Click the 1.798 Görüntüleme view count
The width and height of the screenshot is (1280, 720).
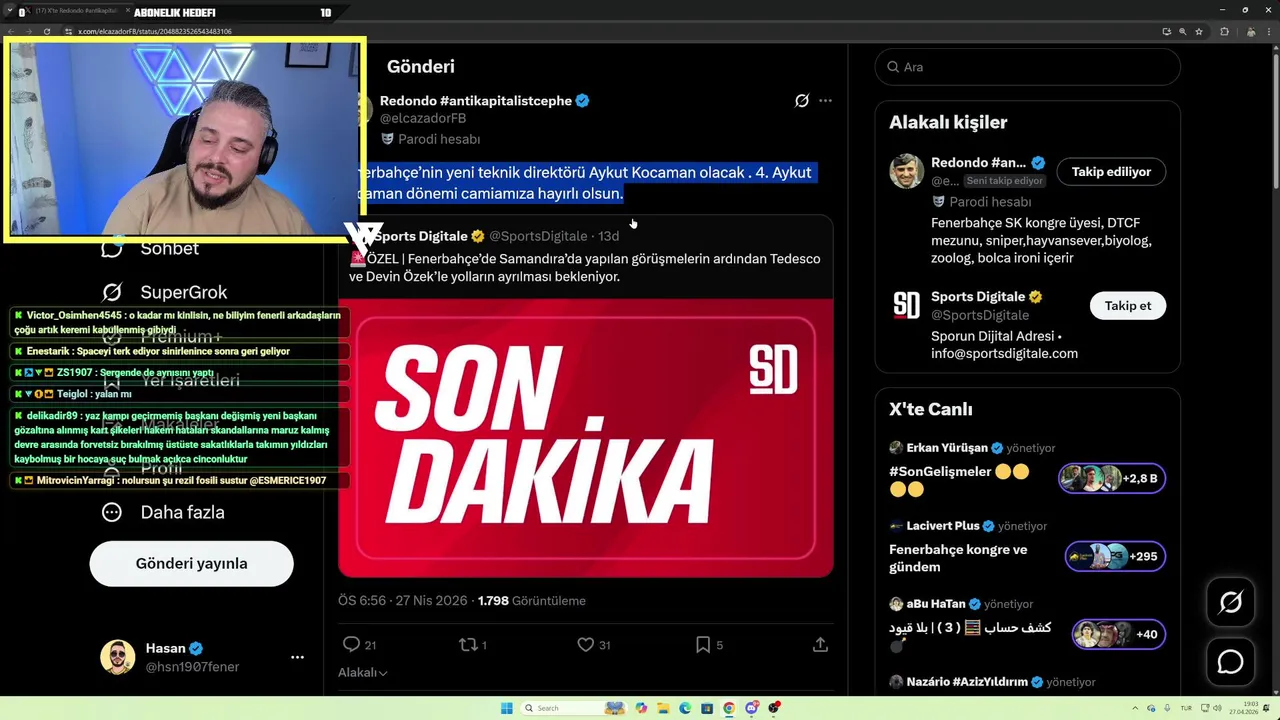[532, 601]
